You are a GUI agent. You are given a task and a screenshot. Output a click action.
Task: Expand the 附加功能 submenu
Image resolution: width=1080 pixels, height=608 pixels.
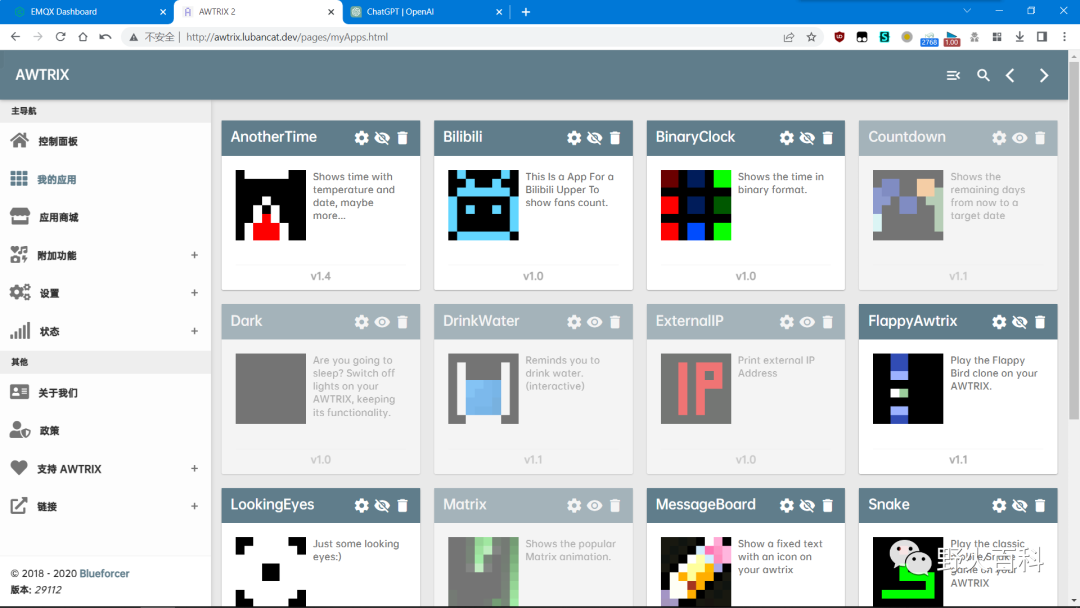click(194, 255)
